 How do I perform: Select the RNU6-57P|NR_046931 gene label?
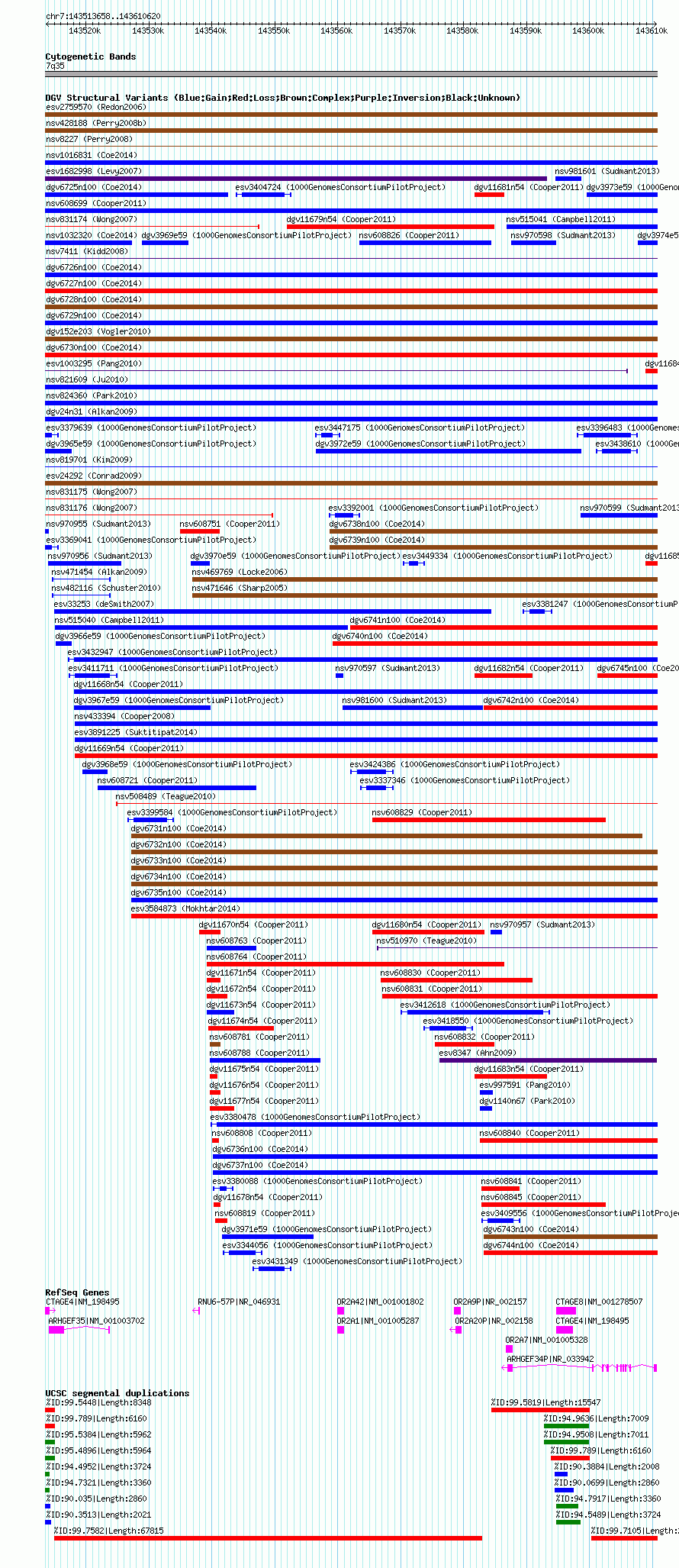pyautogui.click(x=239, y=1302)
